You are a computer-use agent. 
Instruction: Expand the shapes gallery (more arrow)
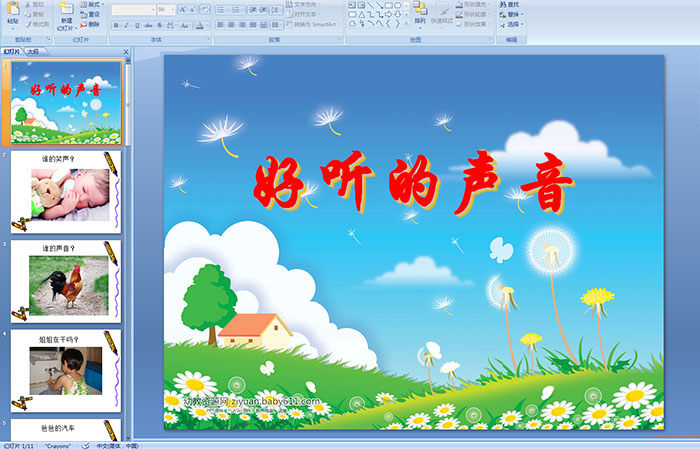[406, 24]
